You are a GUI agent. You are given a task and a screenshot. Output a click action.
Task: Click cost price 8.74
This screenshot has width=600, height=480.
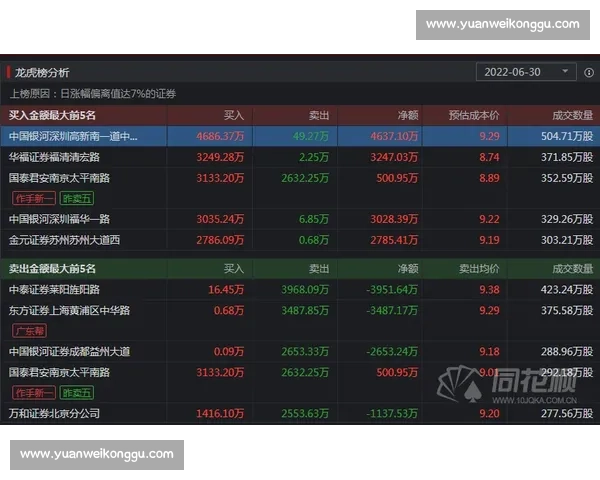click(489, 157)
